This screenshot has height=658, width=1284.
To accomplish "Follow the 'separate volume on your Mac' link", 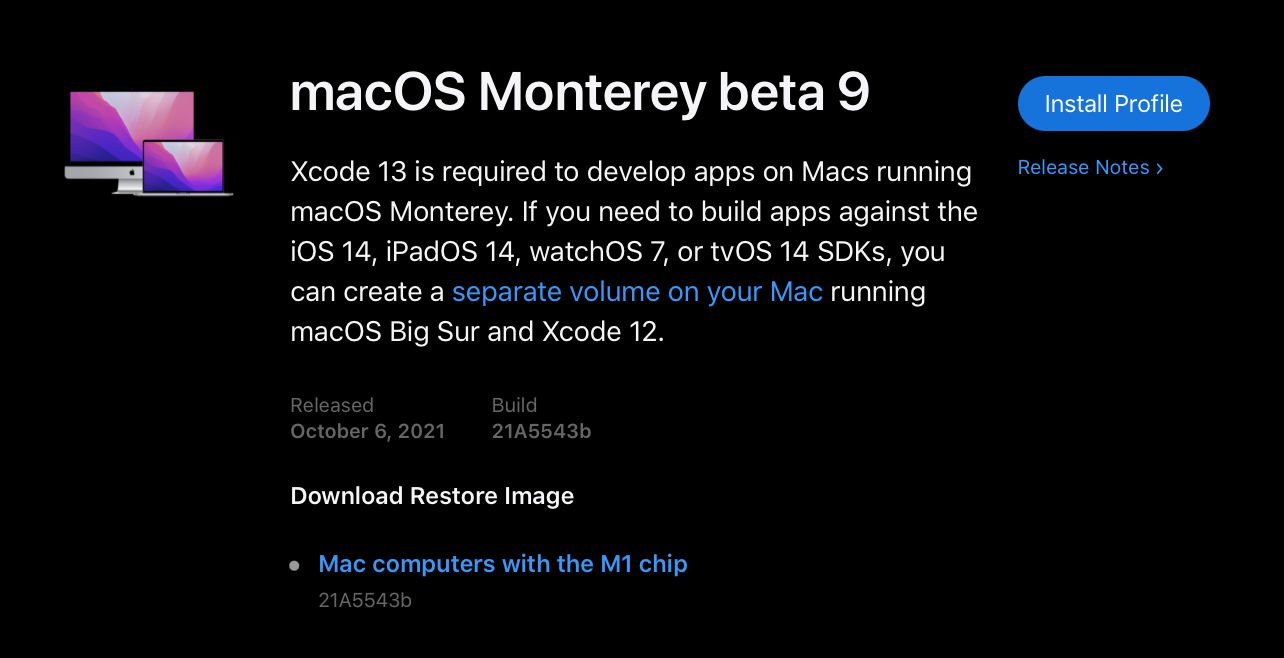I will point(637,292).
